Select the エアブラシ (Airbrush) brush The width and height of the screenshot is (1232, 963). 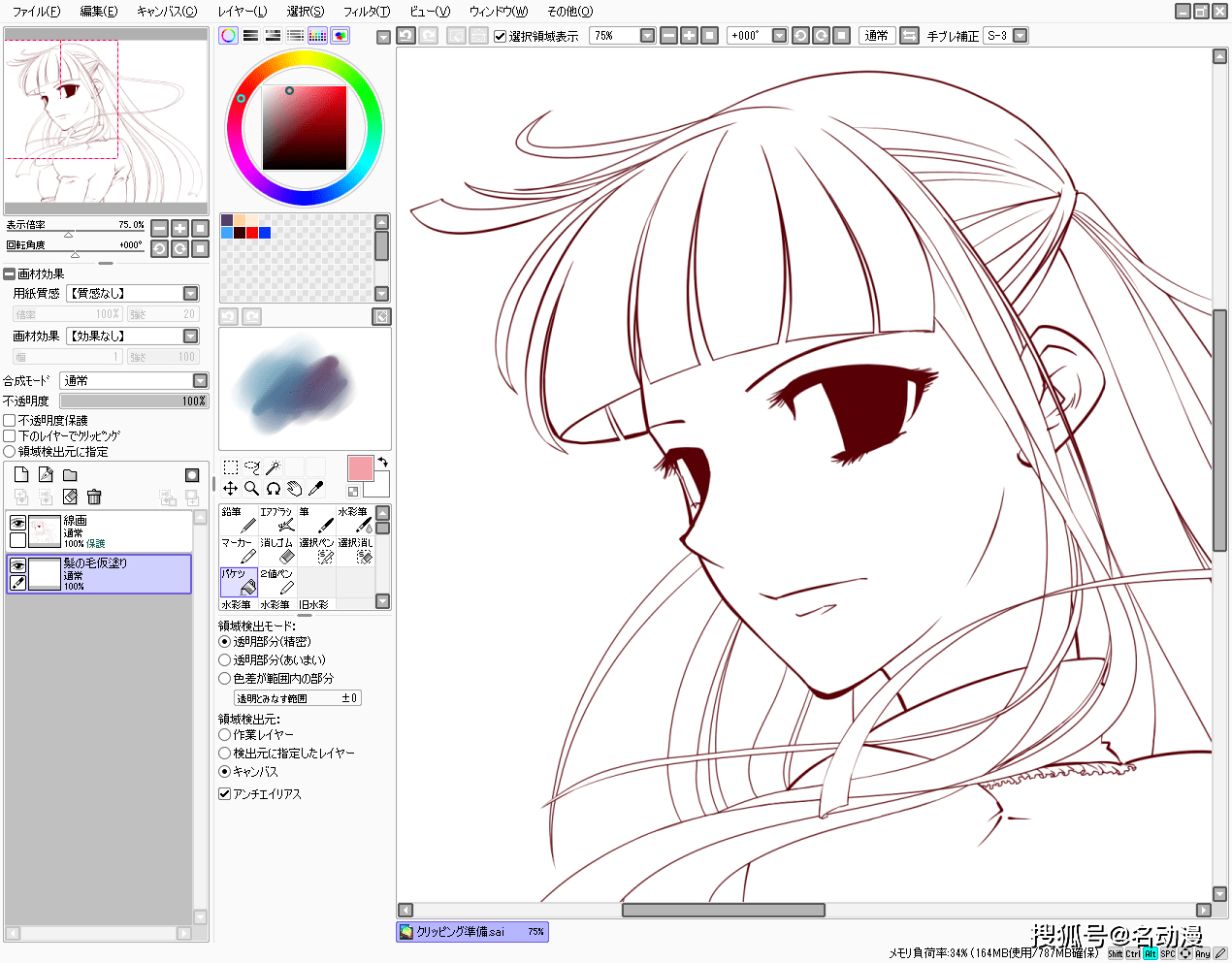coord(277,520)
